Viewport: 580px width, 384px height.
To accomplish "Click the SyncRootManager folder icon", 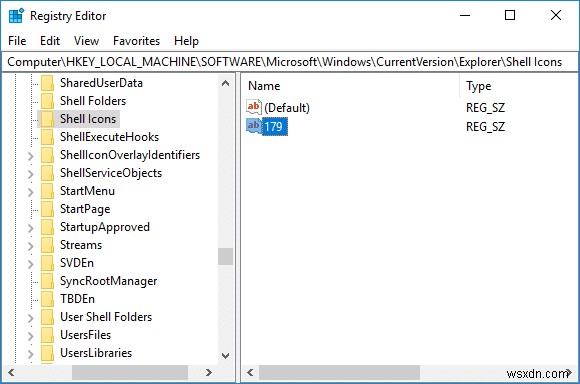I will pos(47,281).
